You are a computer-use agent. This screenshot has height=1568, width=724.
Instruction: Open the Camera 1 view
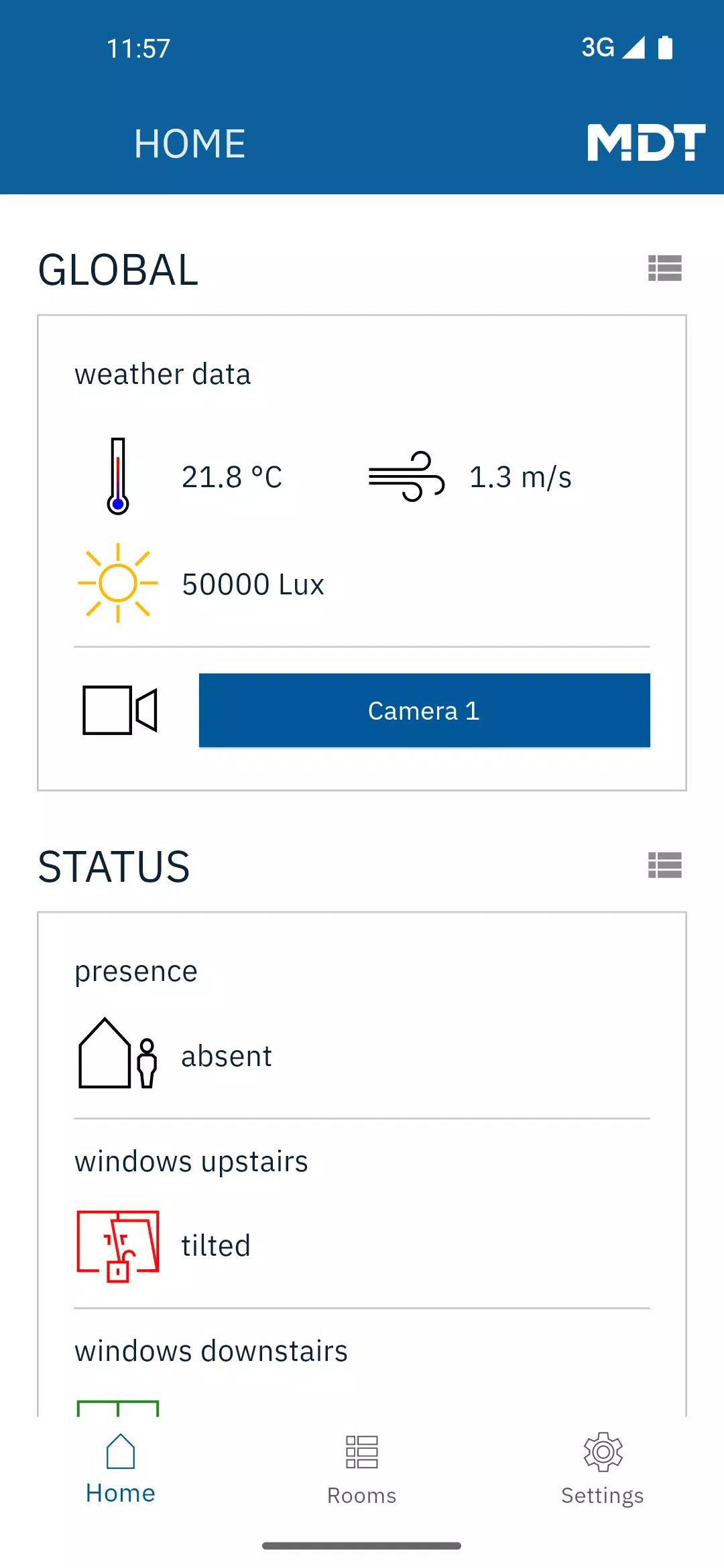pos(424,710)
